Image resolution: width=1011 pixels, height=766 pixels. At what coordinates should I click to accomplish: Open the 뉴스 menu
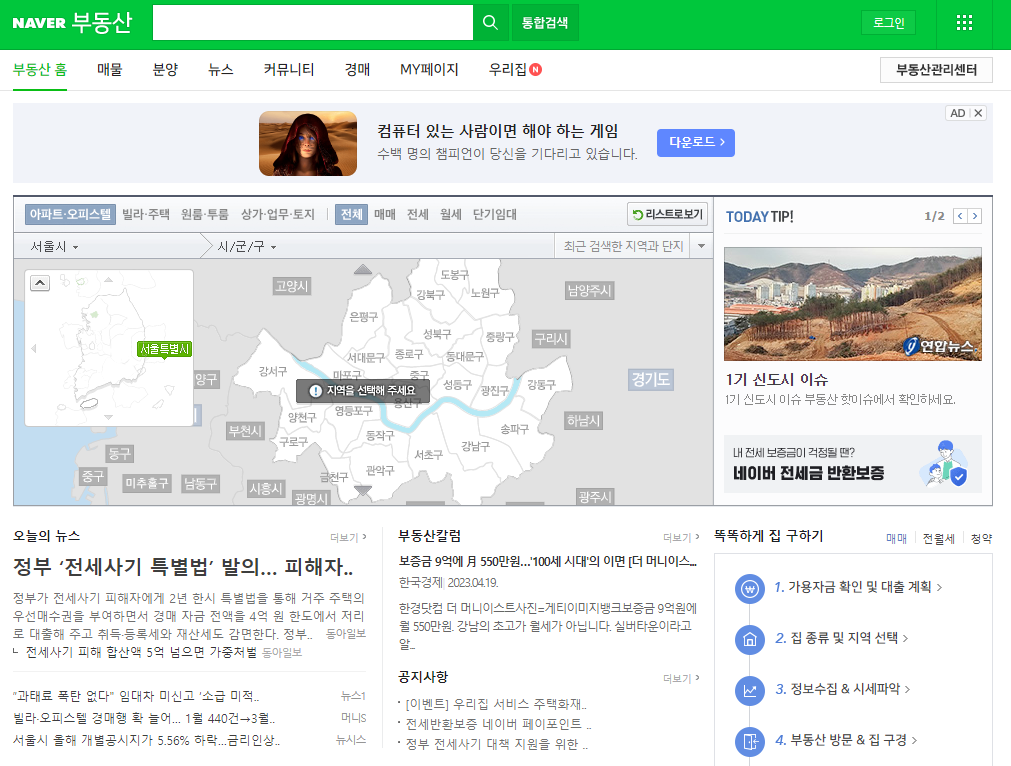point(221,70)
